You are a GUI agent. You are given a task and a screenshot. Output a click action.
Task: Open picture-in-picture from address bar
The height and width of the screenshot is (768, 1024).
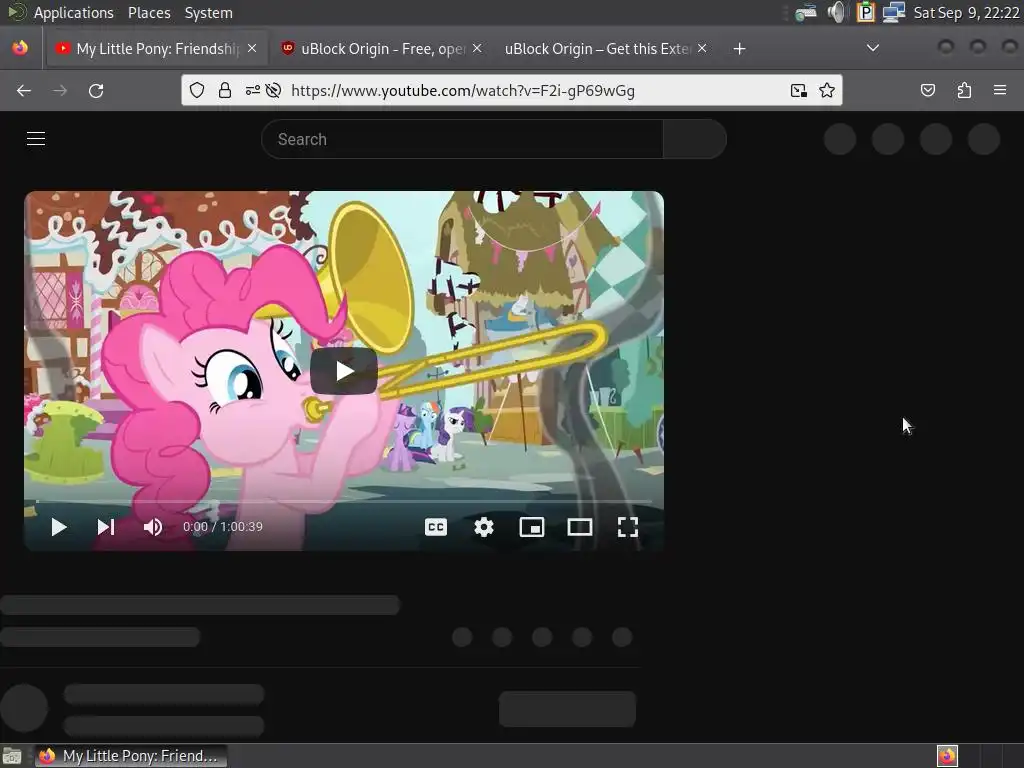pos(799,91)
